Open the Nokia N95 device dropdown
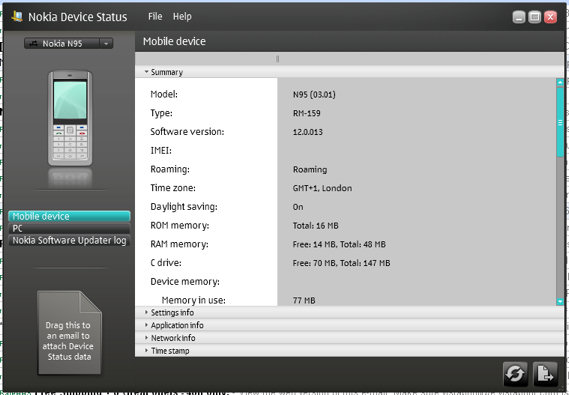The image size is (569, 395). pos(106,44)
